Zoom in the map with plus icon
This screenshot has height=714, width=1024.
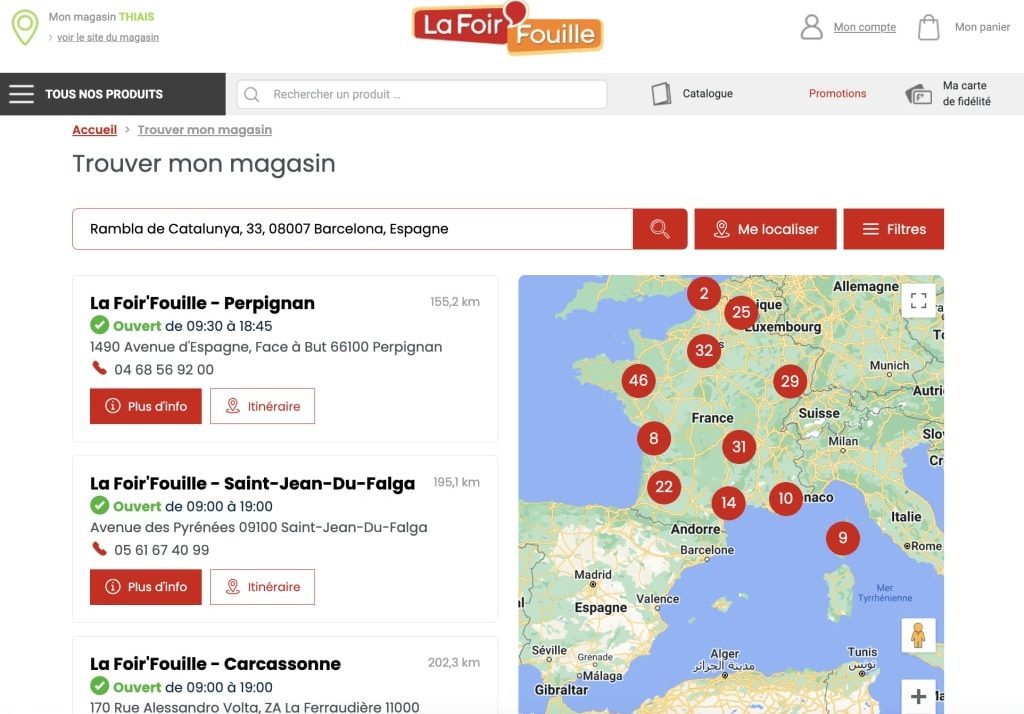918,696
